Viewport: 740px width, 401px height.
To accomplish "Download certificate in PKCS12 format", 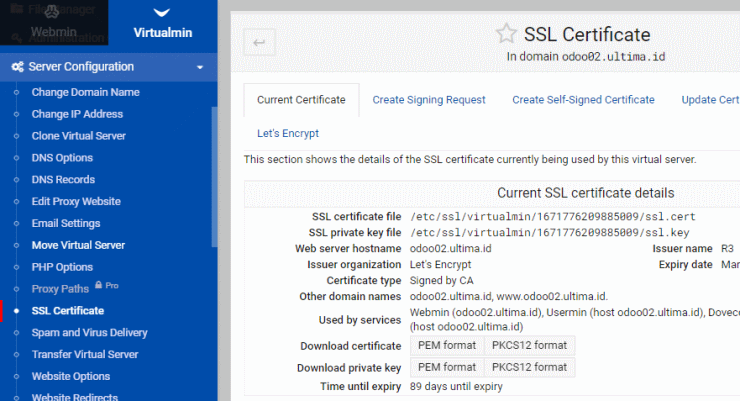I will coord(530,346).
